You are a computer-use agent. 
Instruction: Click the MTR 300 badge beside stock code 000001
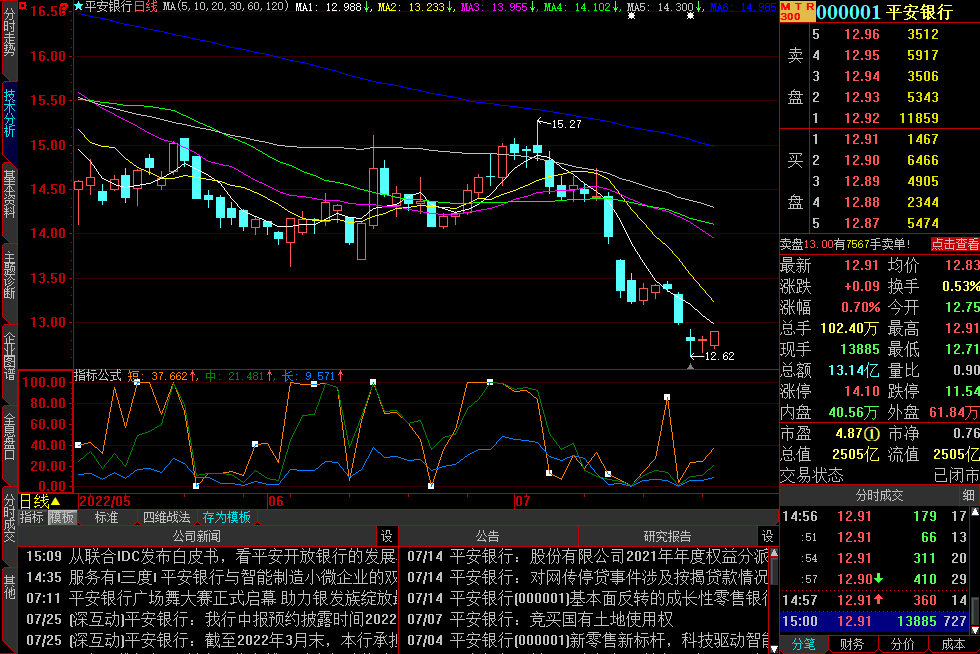coord(798,11)
